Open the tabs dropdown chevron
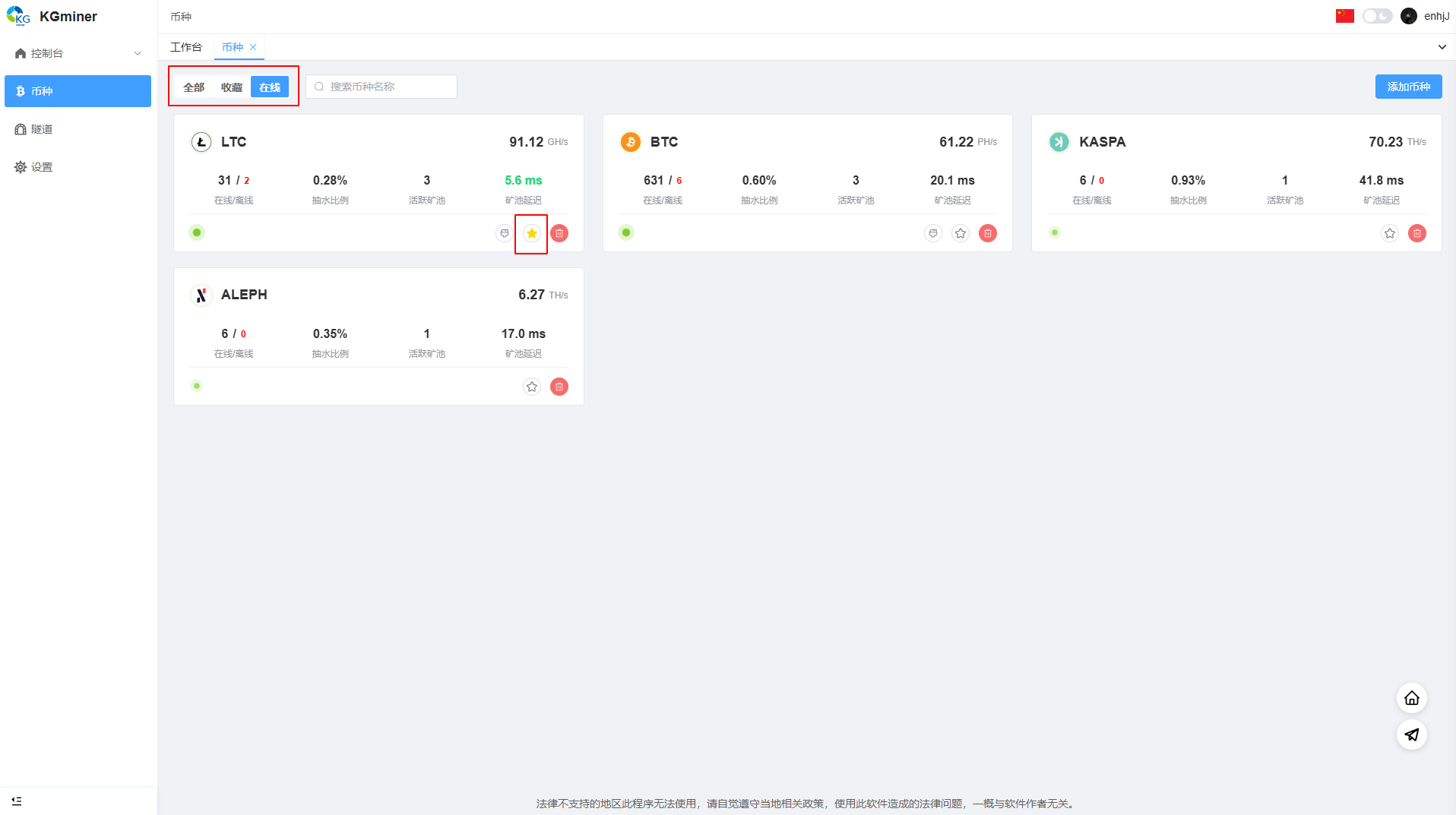Screen dimensions: 1456x815 [1442, 47]
